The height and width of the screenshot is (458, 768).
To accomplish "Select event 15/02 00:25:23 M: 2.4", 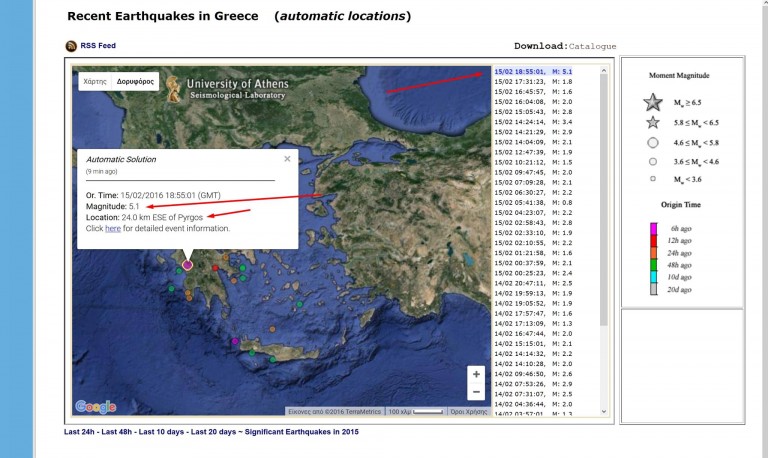I will click(x=533, y=273).
